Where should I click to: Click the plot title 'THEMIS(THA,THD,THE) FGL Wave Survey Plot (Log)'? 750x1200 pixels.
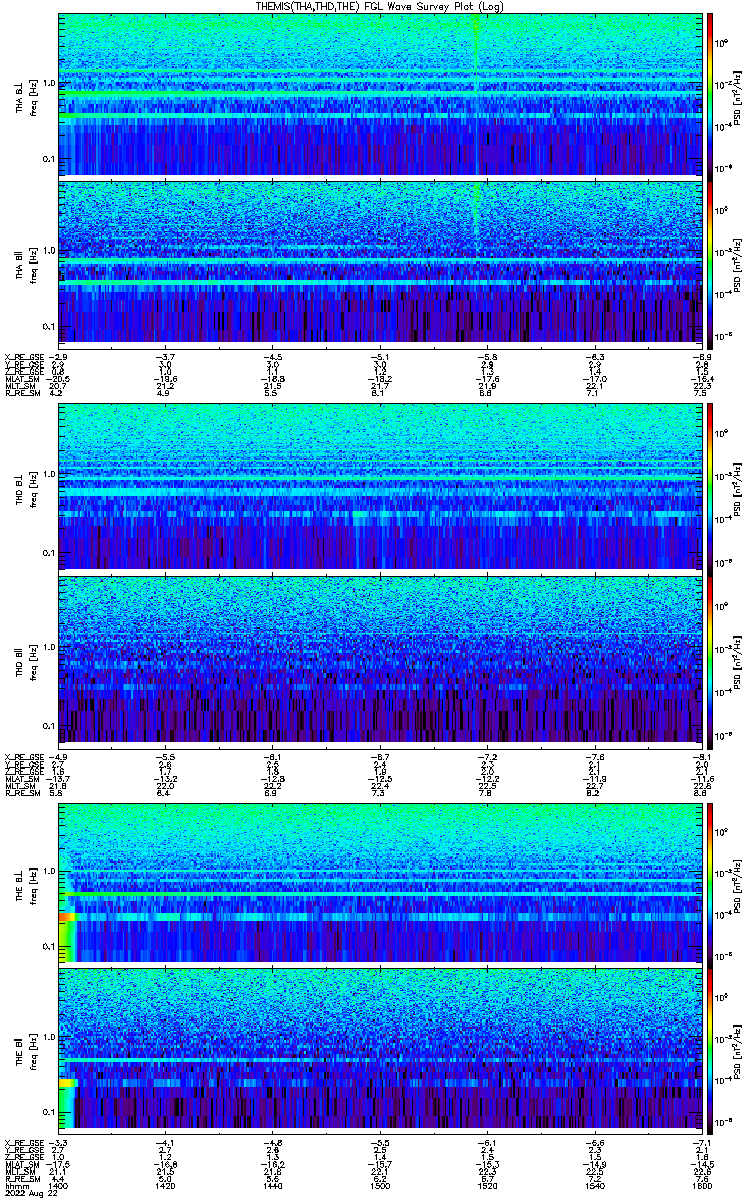pyautogui.click(x=381, y=6)
